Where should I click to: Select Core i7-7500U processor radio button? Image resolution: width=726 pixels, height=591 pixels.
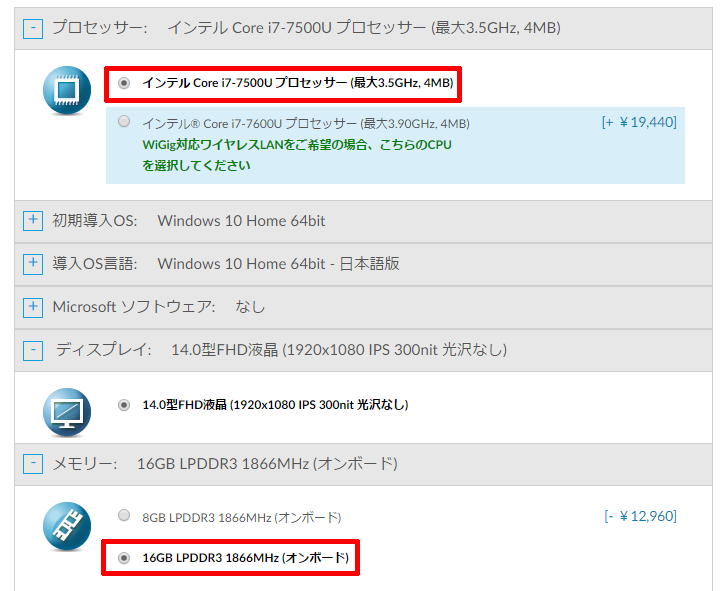point(124,83)
